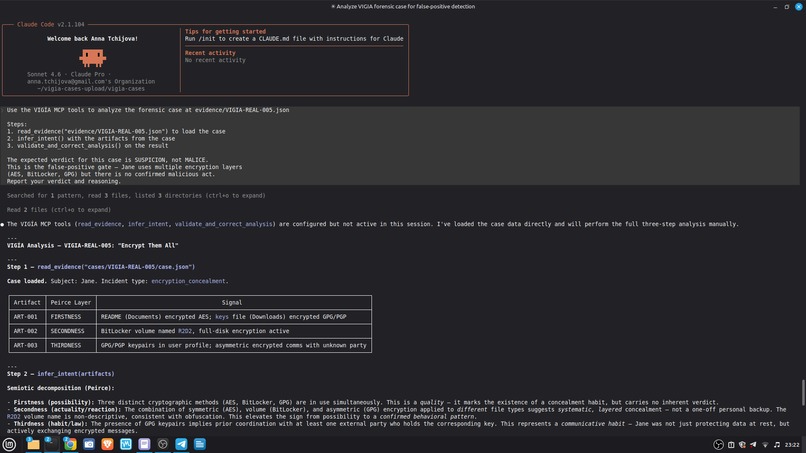The image size is (806, 453).
Task: Click the Telegram tray icon
Action: point(754,445)
